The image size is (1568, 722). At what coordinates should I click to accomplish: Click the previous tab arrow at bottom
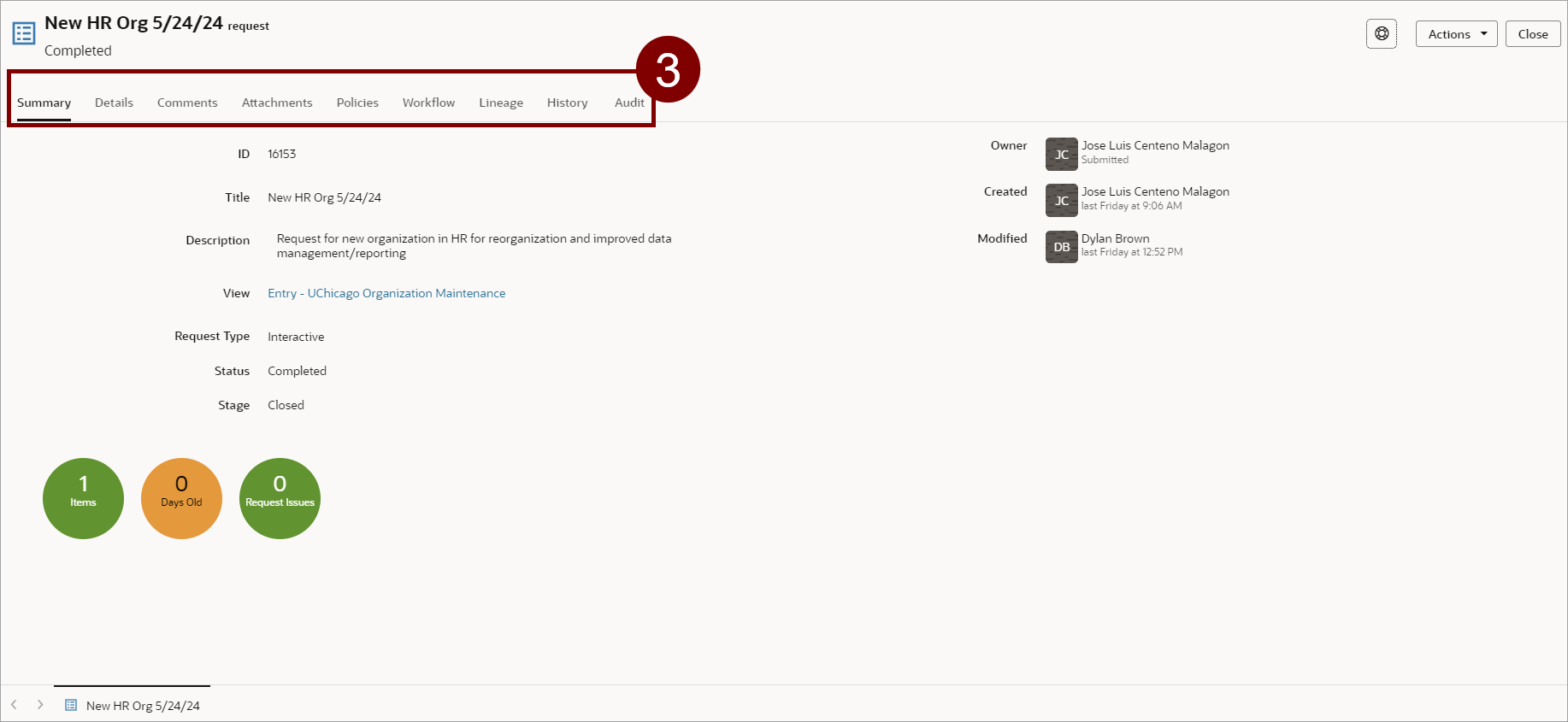(14, 705)
